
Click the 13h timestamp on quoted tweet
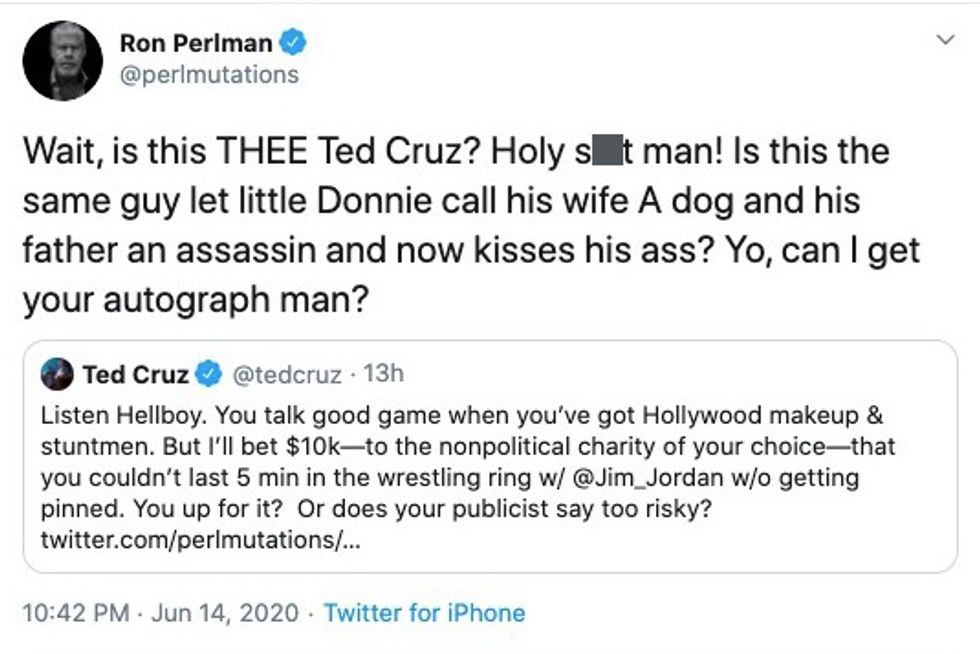384,375
